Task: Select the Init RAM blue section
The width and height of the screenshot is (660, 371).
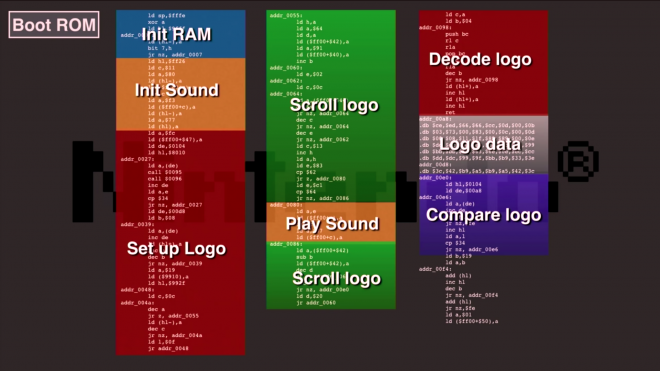Action: click(181, 34)
